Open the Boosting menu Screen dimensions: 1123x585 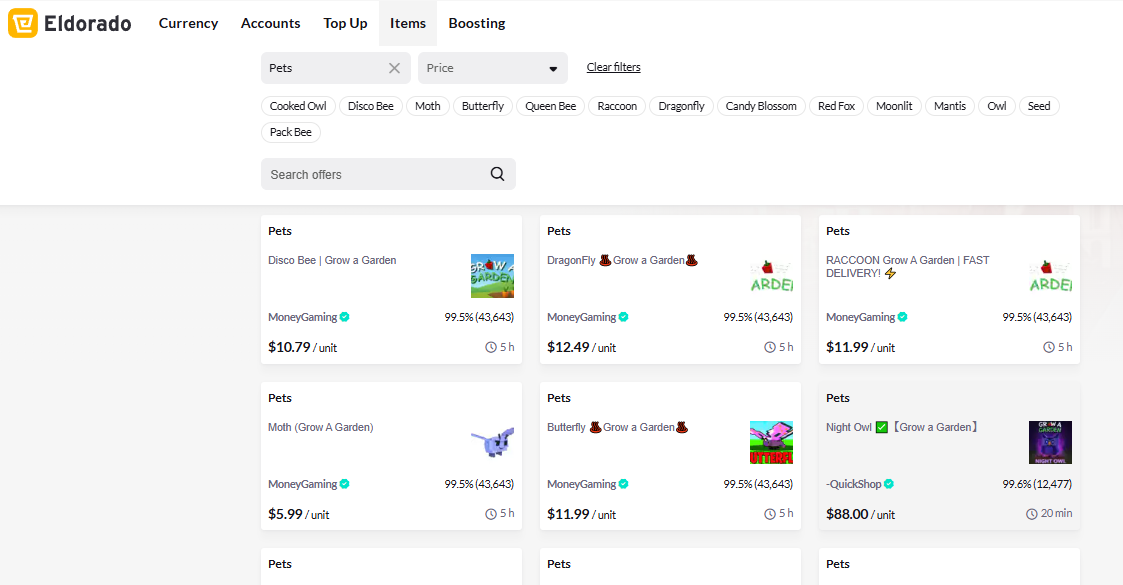pos(477,23)
